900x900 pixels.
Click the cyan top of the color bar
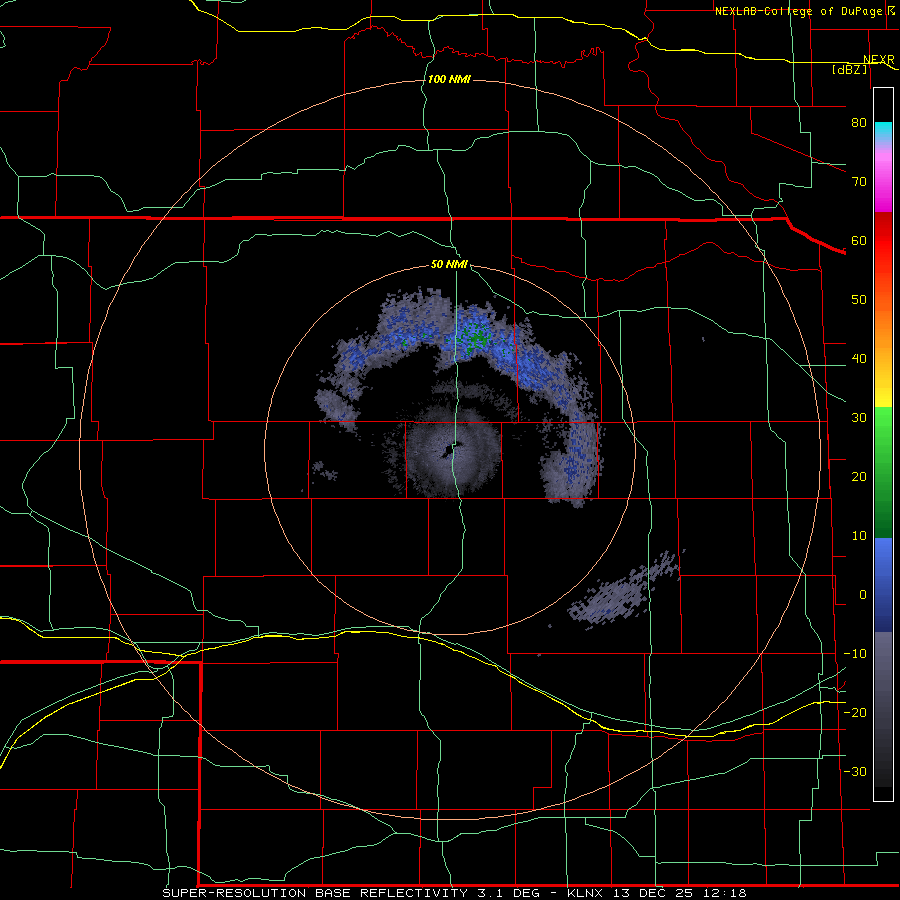click(883, 131)
